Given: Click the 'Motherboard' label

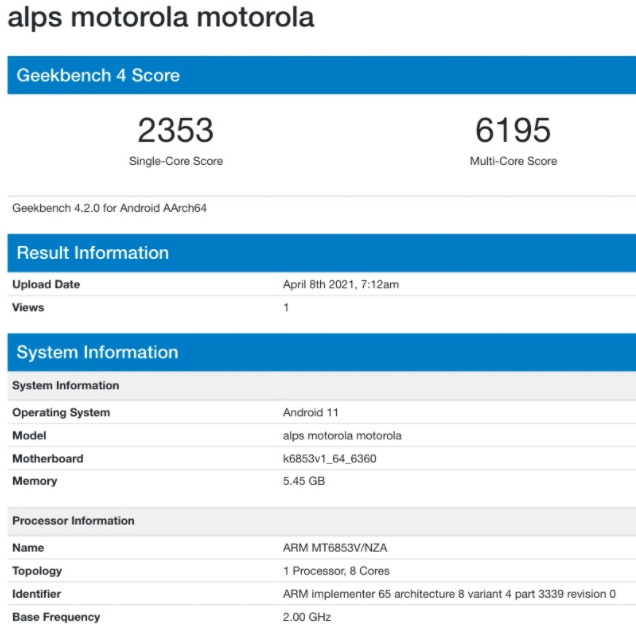Looking at the screenshot, I should 48,459.
